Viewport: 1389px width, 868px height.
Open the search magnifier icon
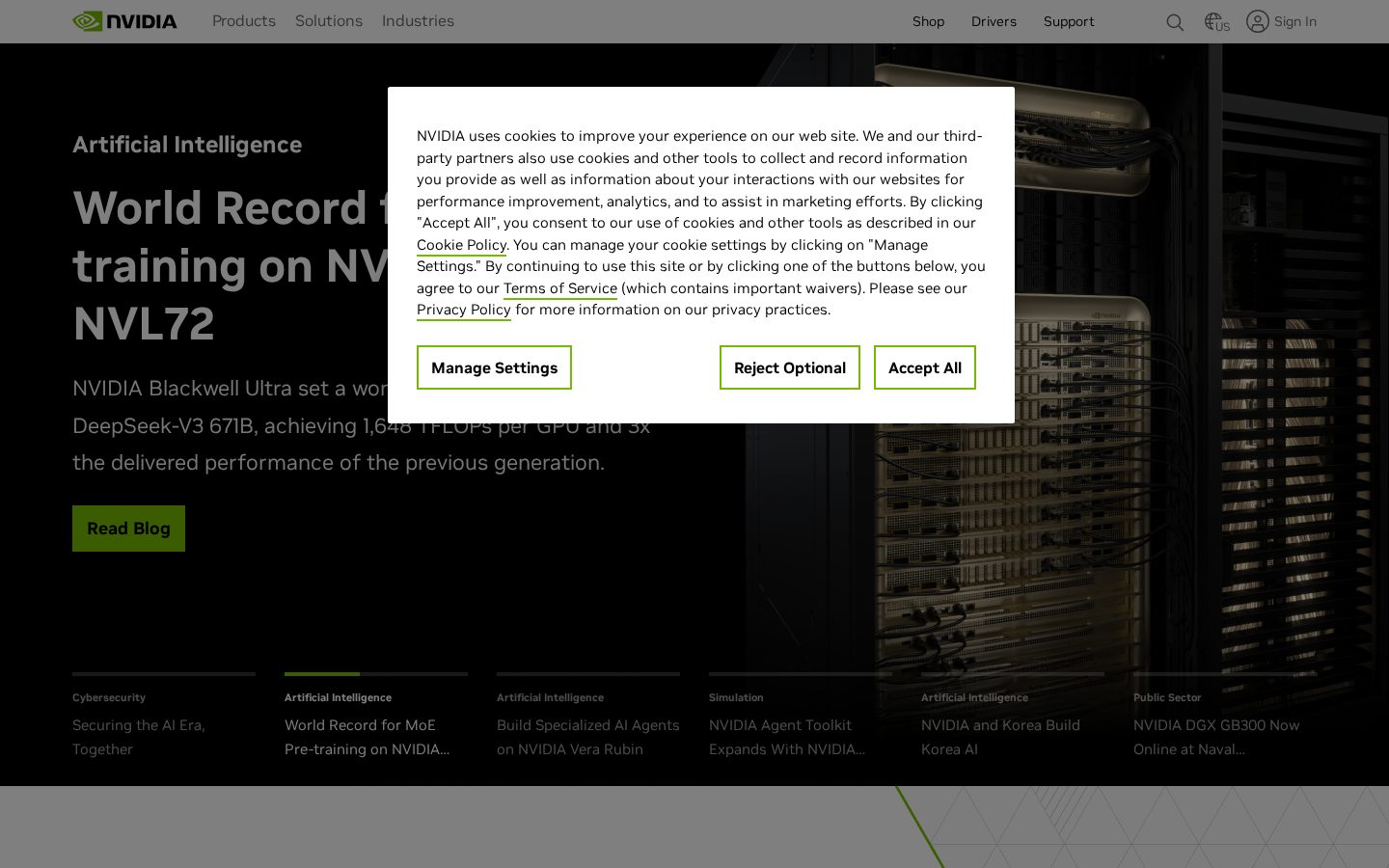1175,22
